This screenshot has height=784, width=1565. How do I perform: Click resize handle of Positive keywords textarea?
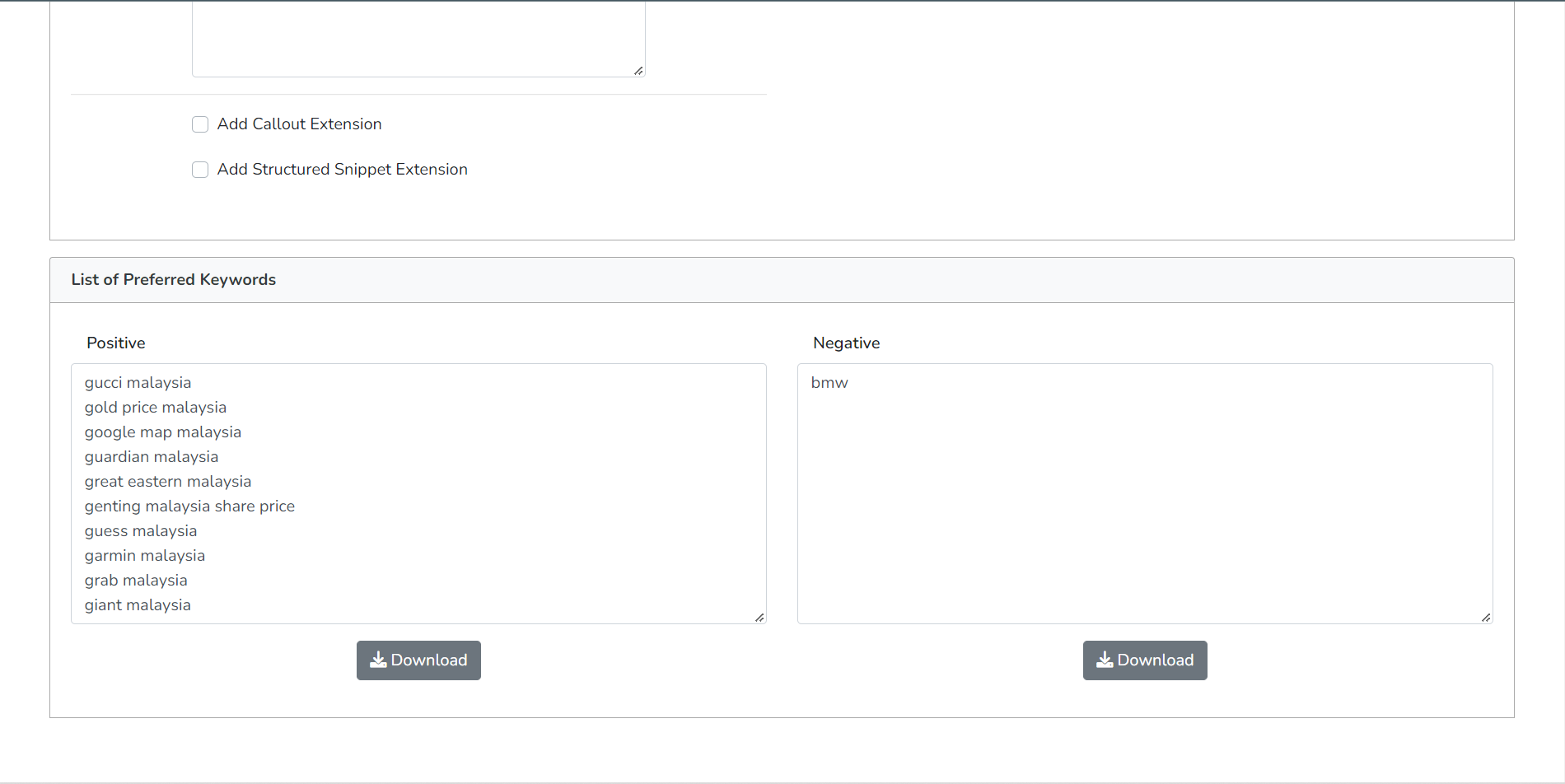click(x=759, y=617)
